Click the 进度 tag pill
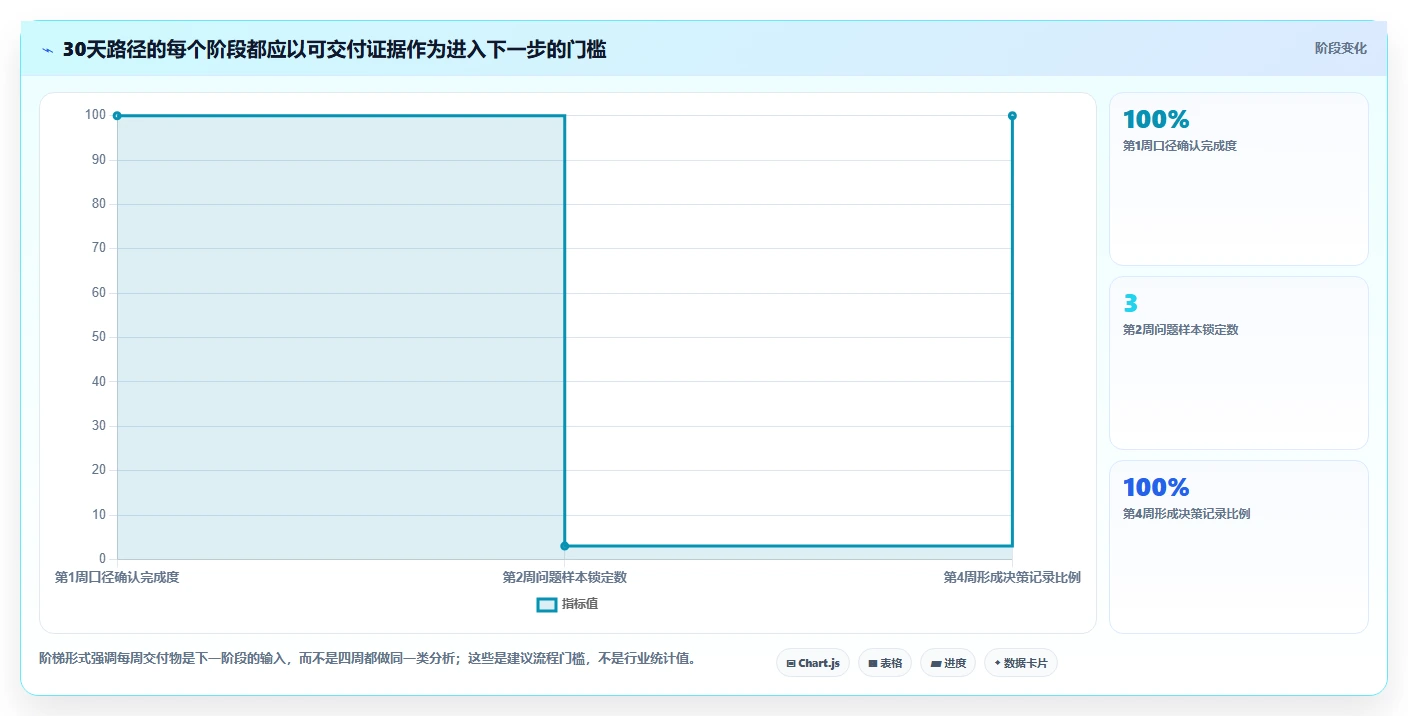The height and width of the screenshot is (716, 1408). coord(948,663)
